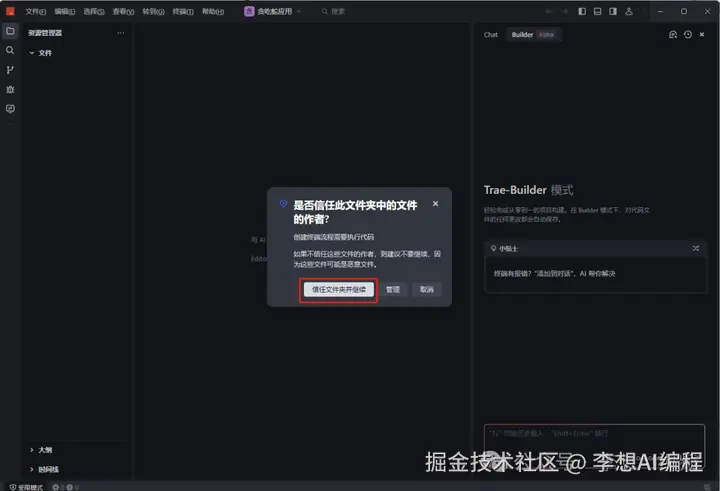Click the red Trae logo icon

coord(10,11)
